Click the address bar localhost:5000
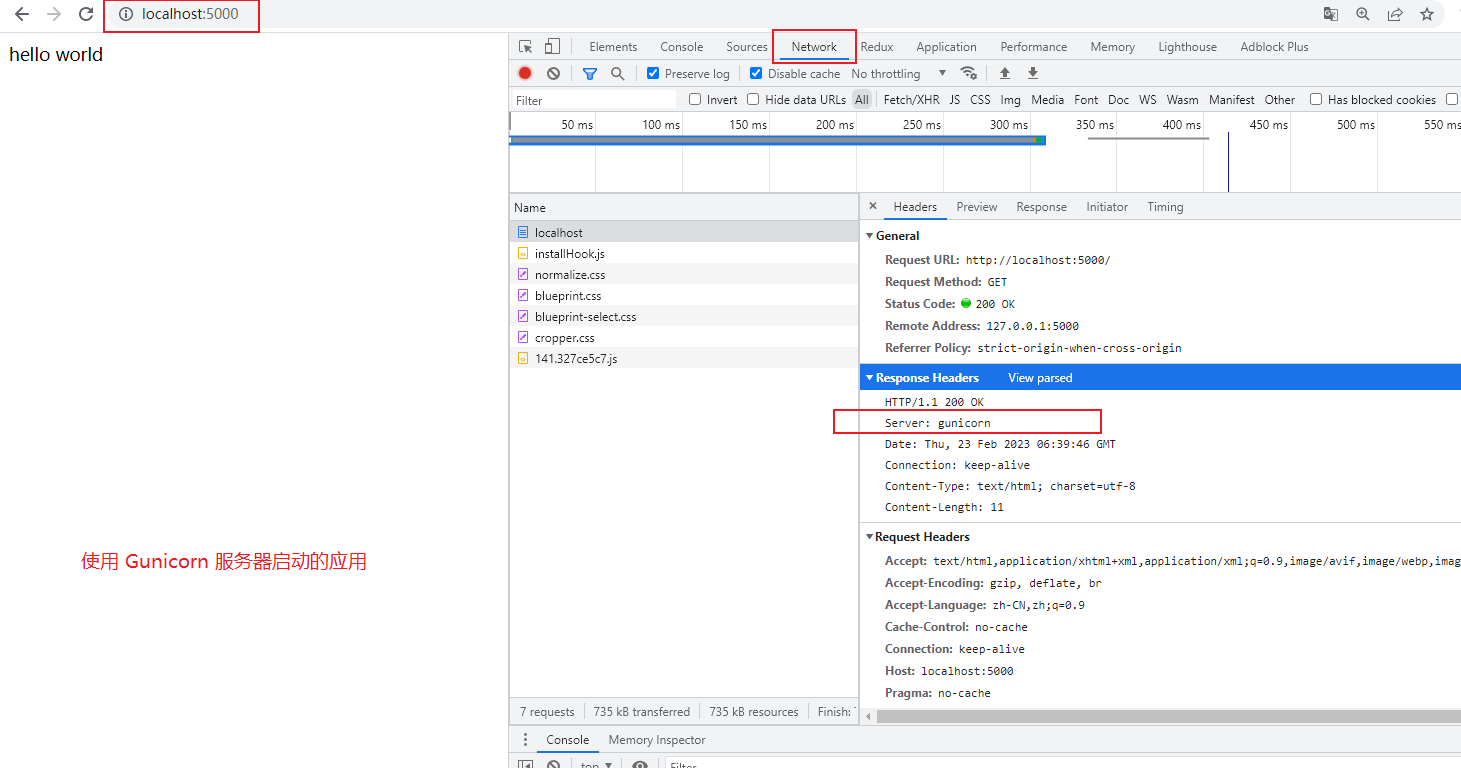 [x=190, y=14]
